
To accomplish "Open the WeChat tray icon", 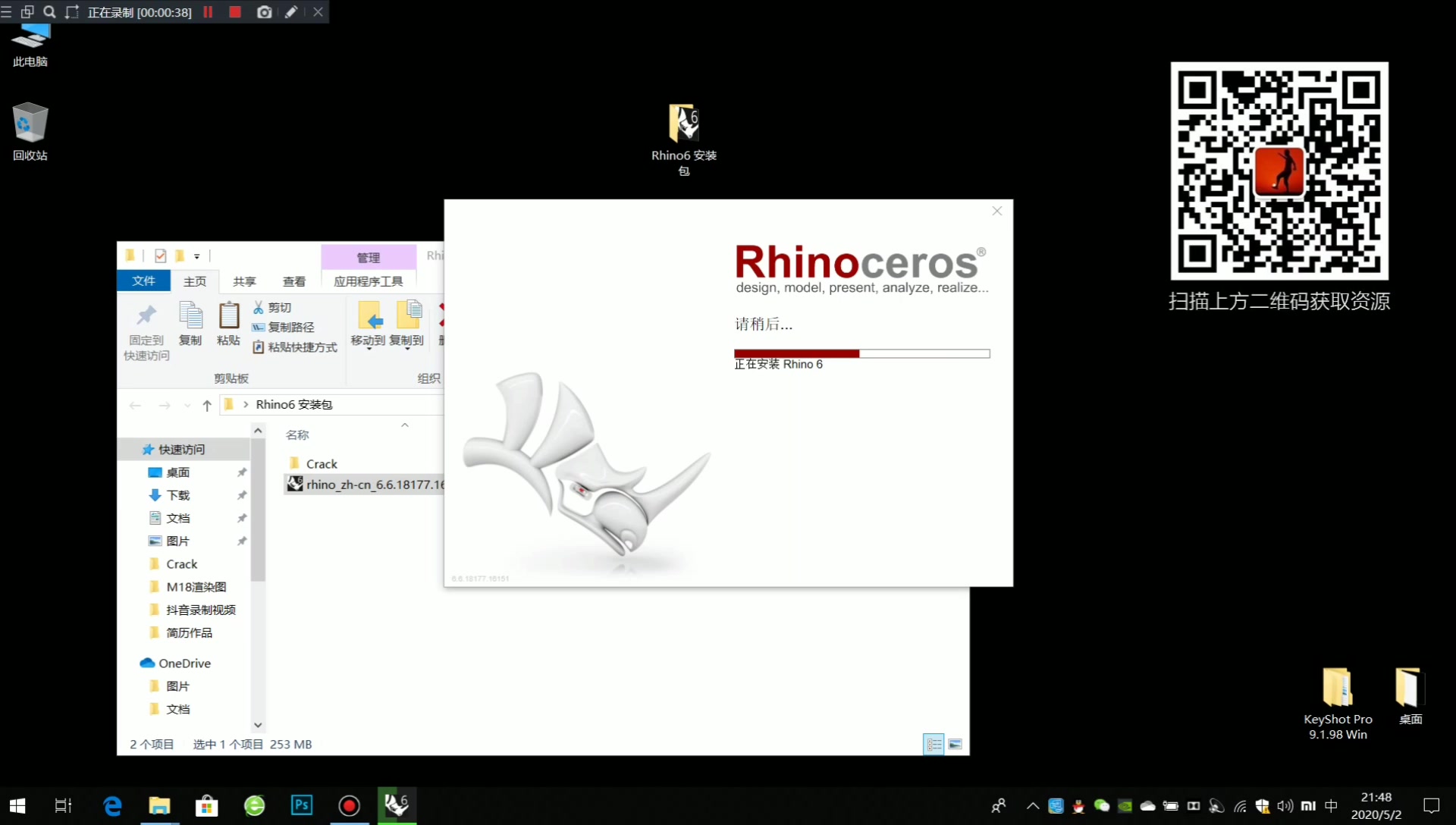I will pyautogui.click(x=1101, y=805).
